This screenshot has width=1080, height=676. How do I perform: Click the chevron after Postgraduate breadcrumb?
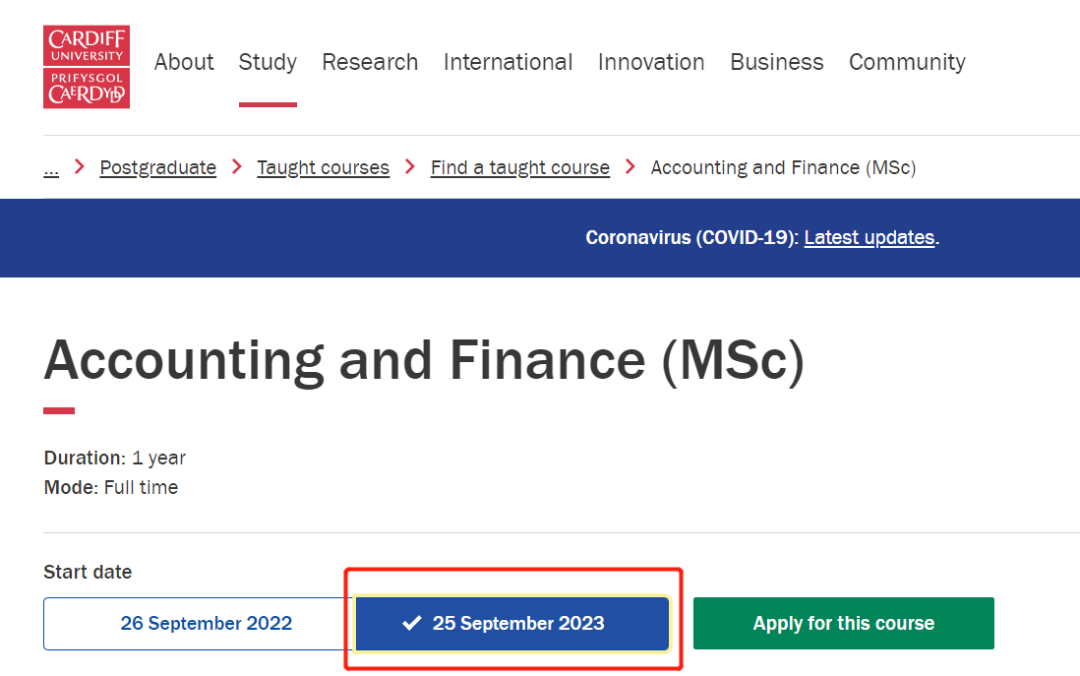tap(236, 167)
